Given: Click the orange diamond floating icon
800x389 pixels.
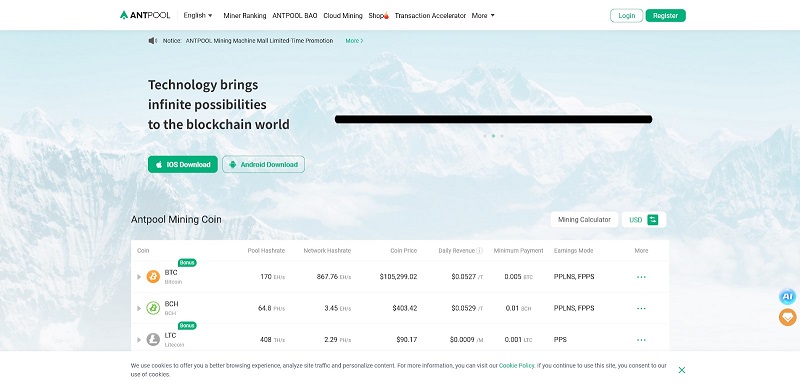Looking at the screenshot, I should coord(787,318).
